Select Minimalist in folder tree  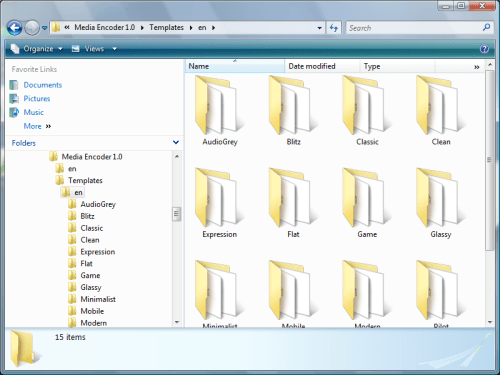pos(98,299)
